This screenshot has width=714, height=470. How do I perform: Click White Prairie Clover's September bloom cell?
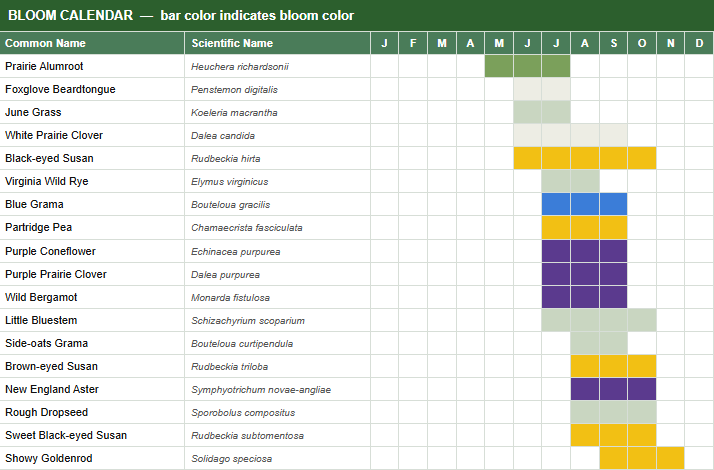[613, 135]
